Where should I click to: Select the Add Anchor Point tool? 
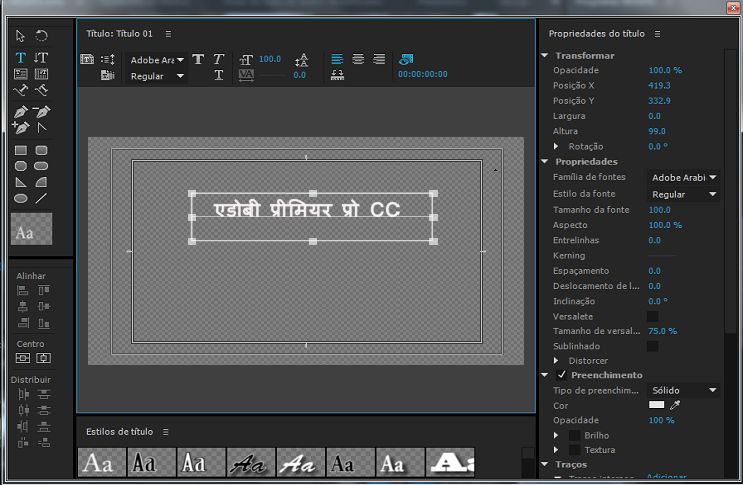click(x=21, y=127)
